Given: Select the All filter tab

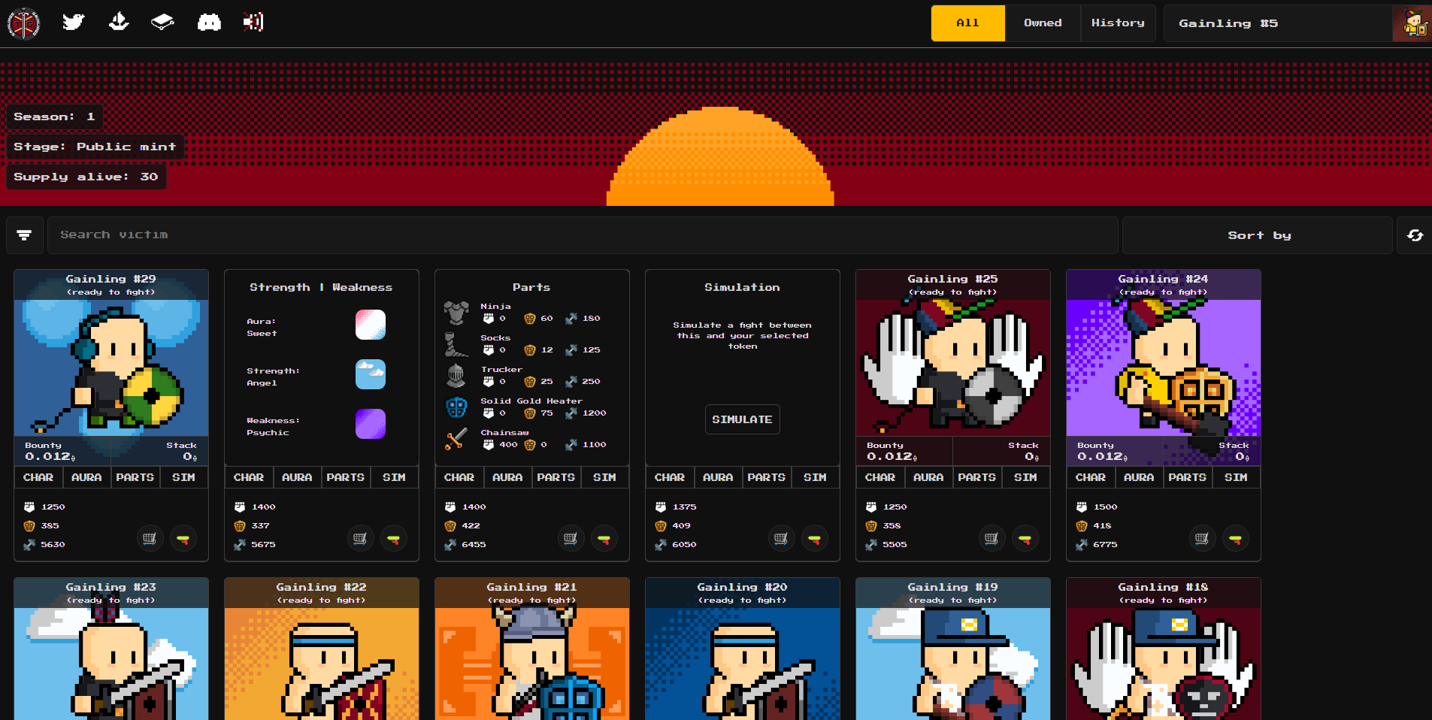Looking at the screenshot, I should (967, 23).
